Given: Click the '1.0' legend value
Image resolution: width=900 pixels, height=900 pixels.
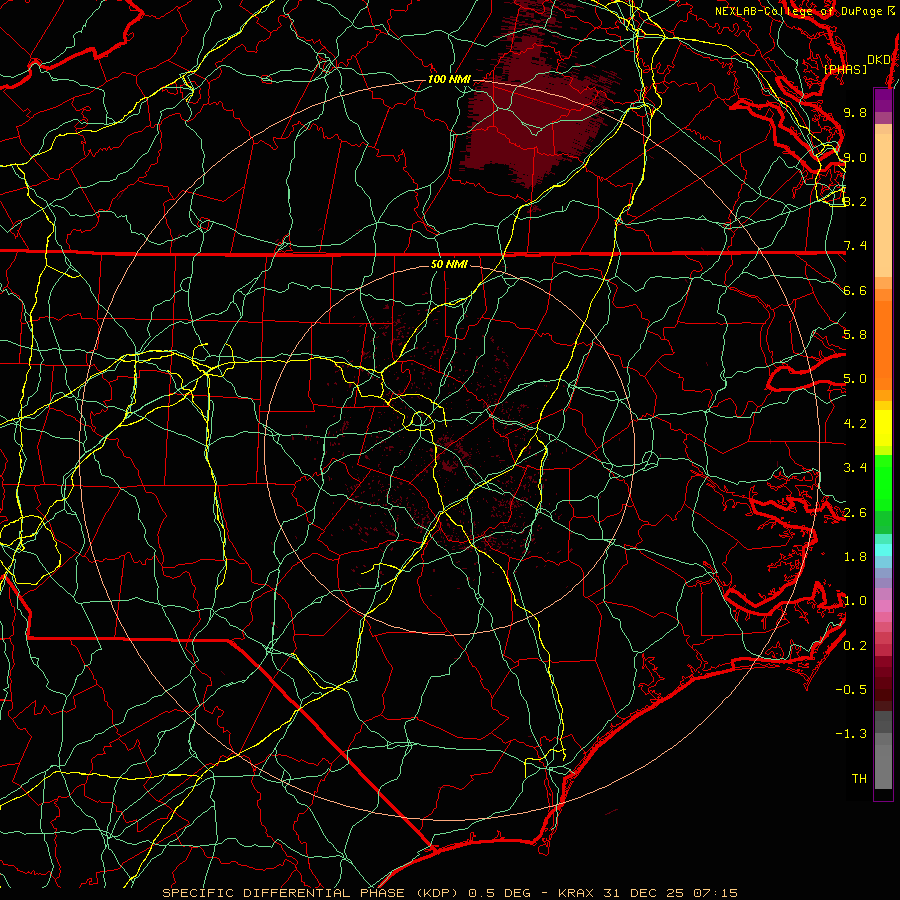Looking at the screenshot, I should [855, 601].
